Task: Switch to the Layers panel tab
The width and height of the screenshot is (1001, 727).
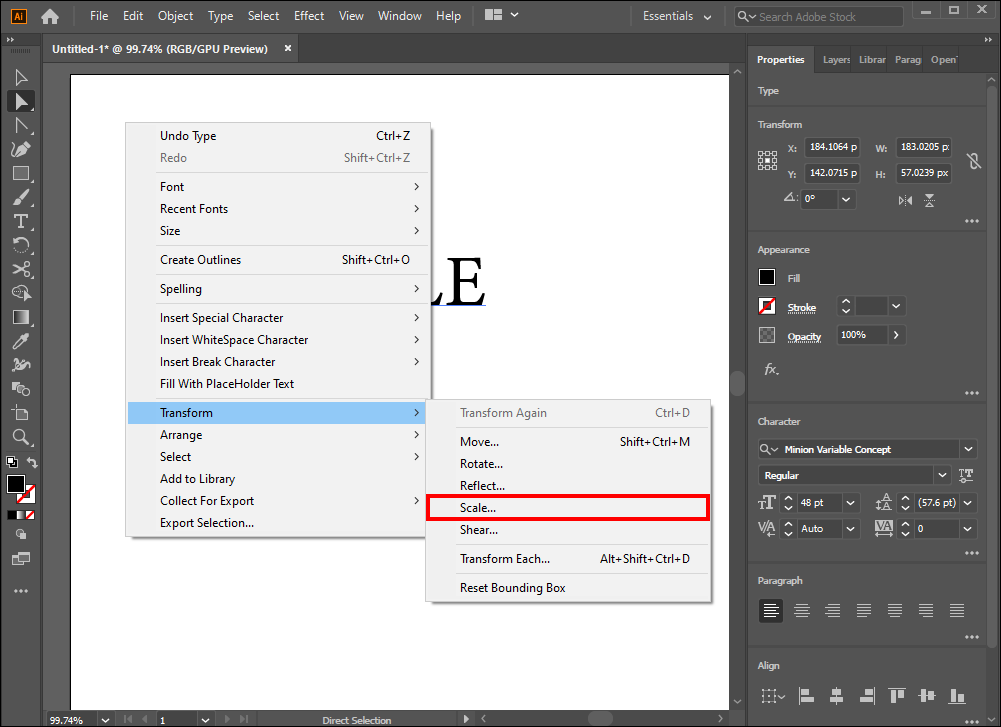Action: pos(836,60)
